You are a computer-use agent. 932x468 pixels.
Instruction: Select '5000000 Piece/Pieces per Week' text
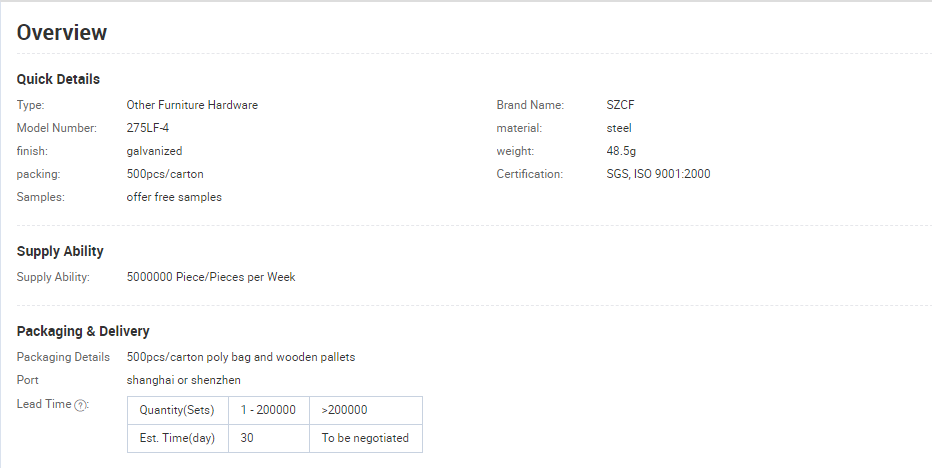click(x=211, y=277)
